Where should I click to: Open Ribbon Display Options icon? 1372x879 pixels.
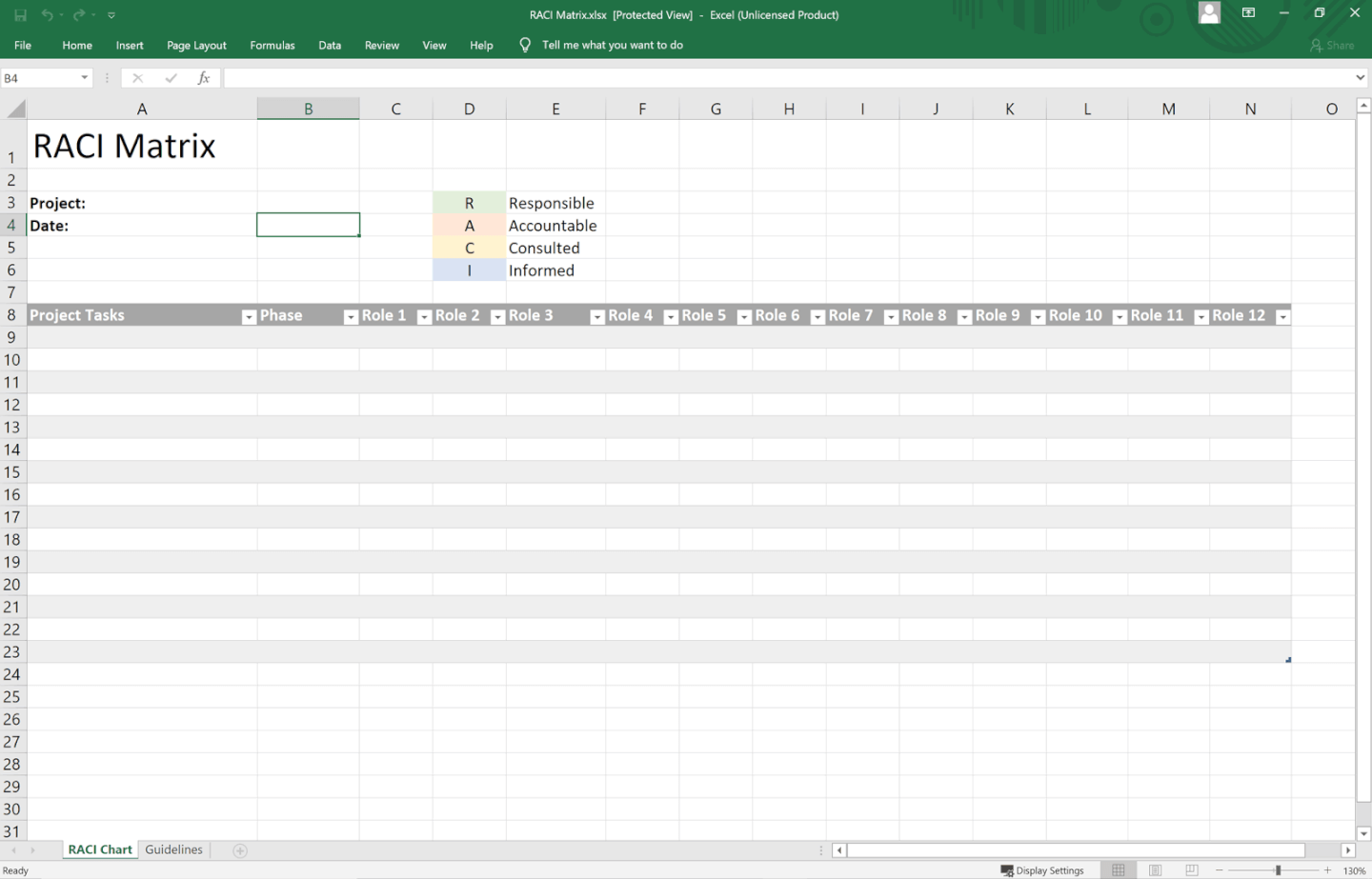click(x=1248, y=13)
